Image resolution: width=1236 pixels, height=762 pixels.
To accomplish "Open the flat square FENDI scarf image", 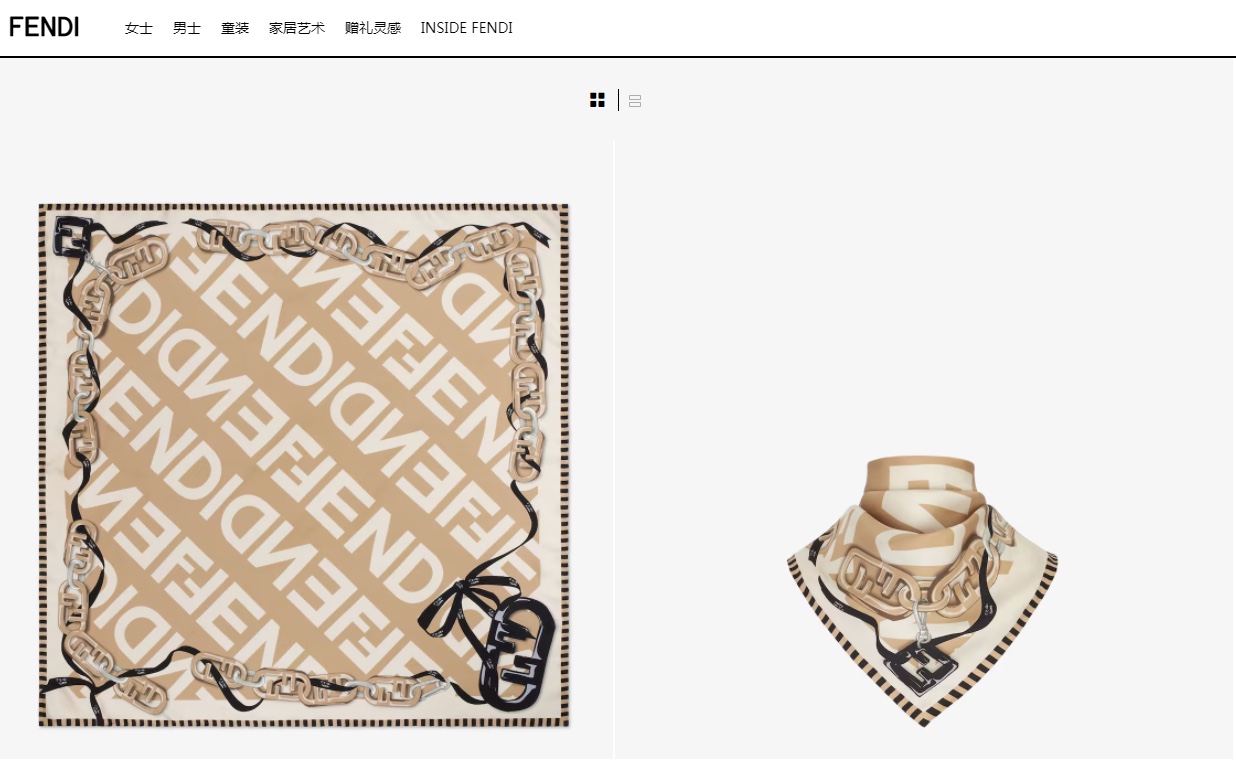I will pos(304,465).
